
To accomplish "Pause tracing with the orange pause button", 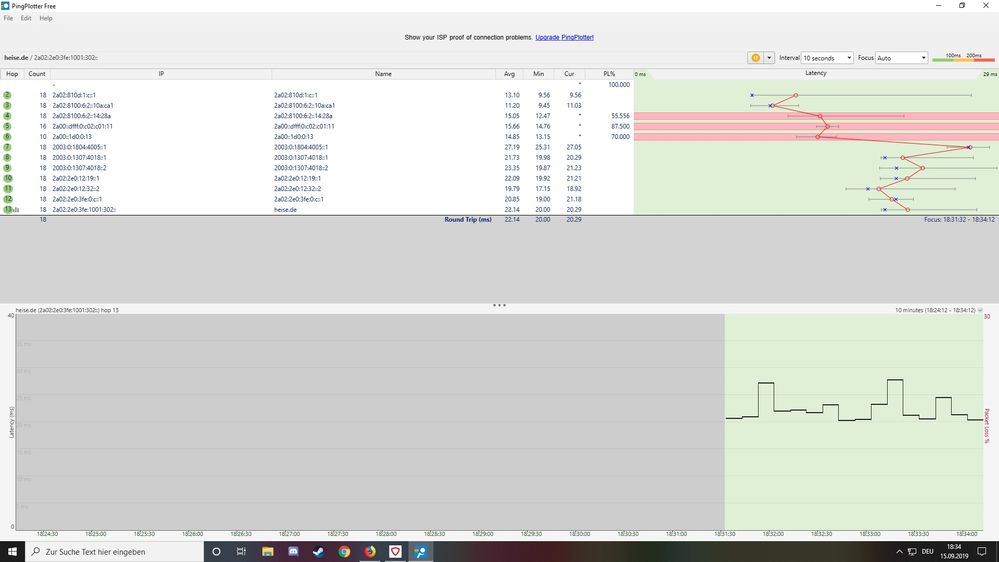I will click(755, 58).
